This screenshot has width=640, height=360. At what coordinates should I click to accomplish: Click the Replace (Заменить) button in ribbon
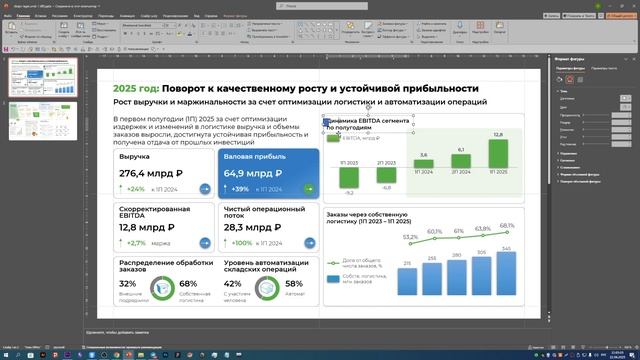coord(431,30)
